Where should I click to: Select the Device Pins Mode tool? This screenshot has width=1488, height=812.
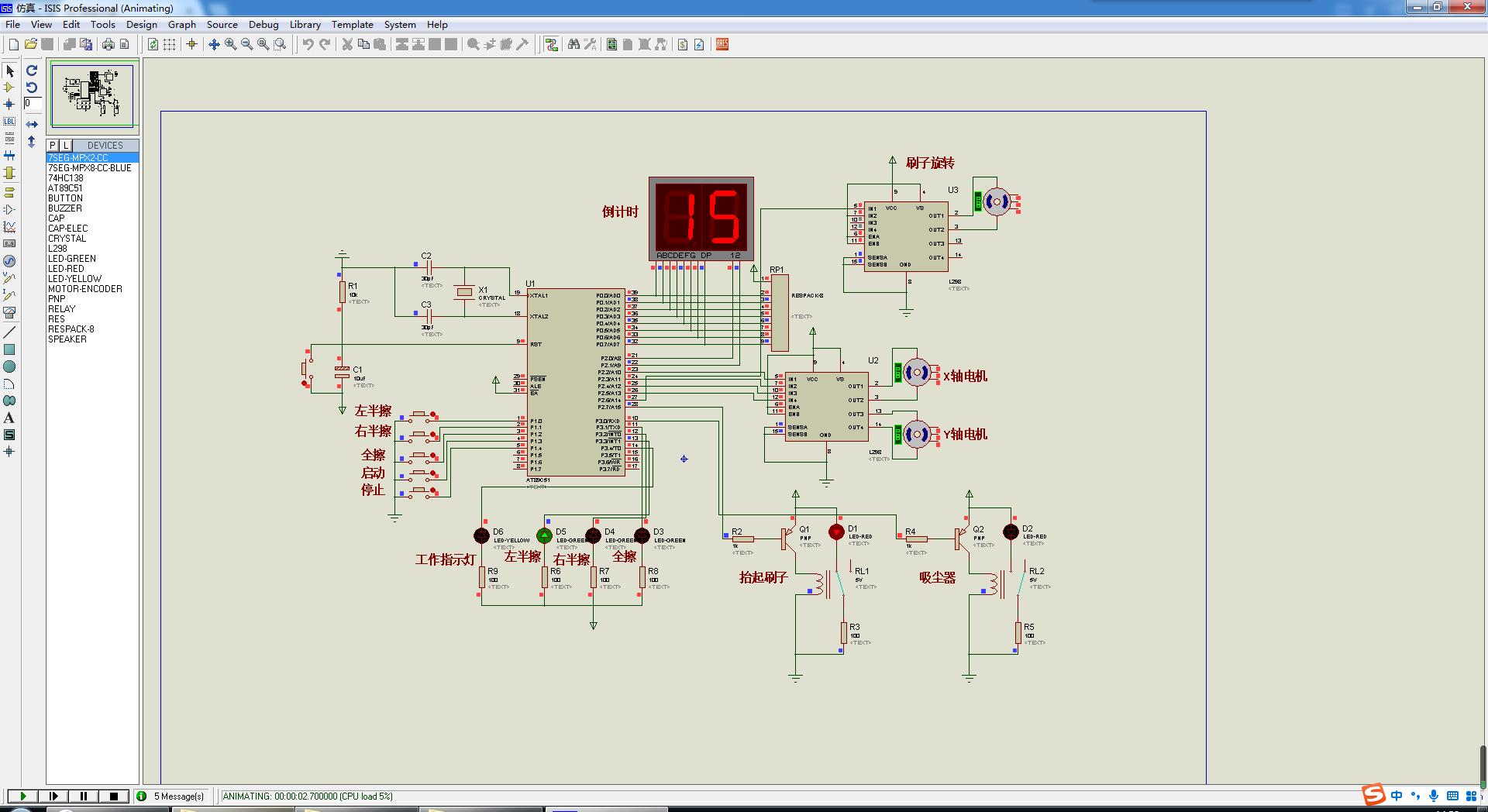point(9,209)
